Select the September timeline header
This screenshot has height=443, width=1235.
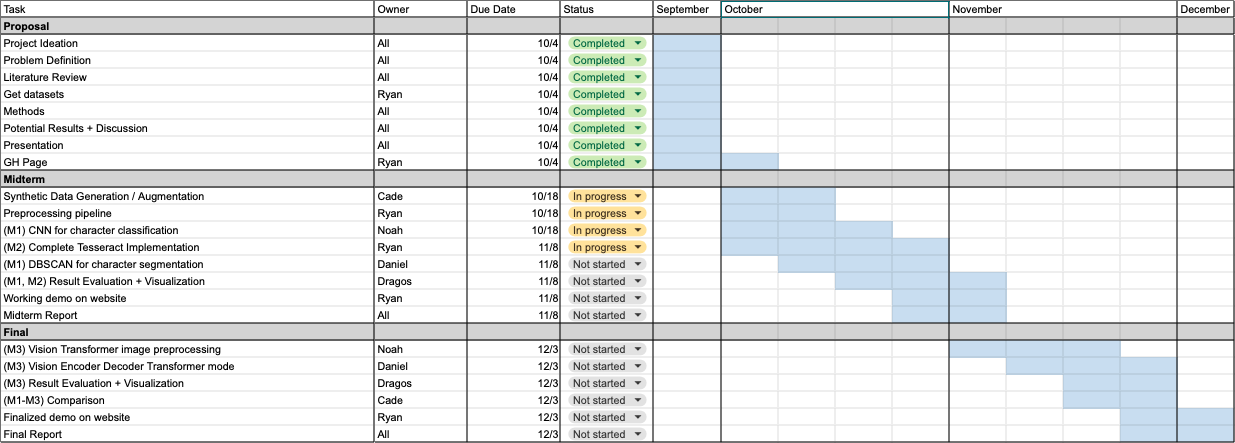687,9
